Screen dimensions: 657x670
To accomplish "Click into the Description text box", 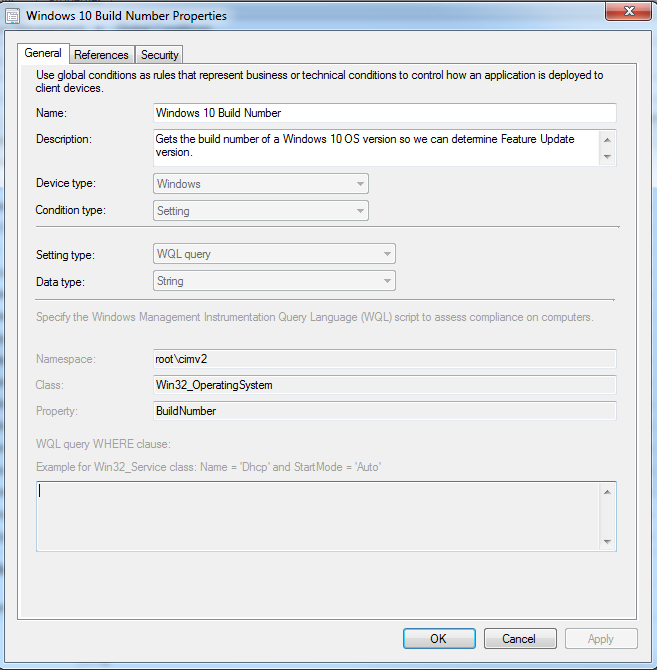I will pos(376,148).
